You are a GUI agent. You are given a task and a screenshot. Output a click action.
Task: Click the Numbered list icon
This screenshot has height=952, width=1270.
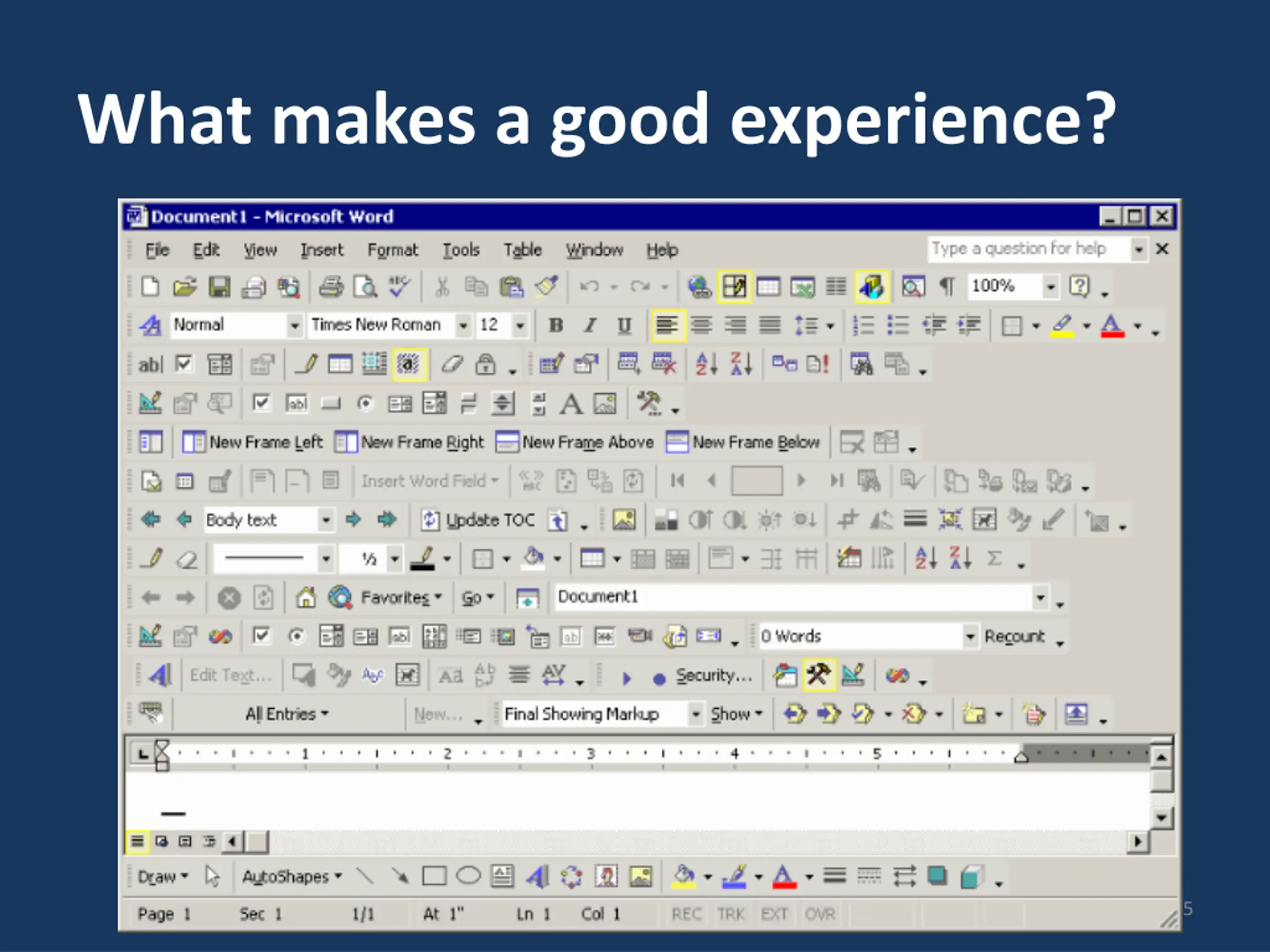[x=864, y=325]
